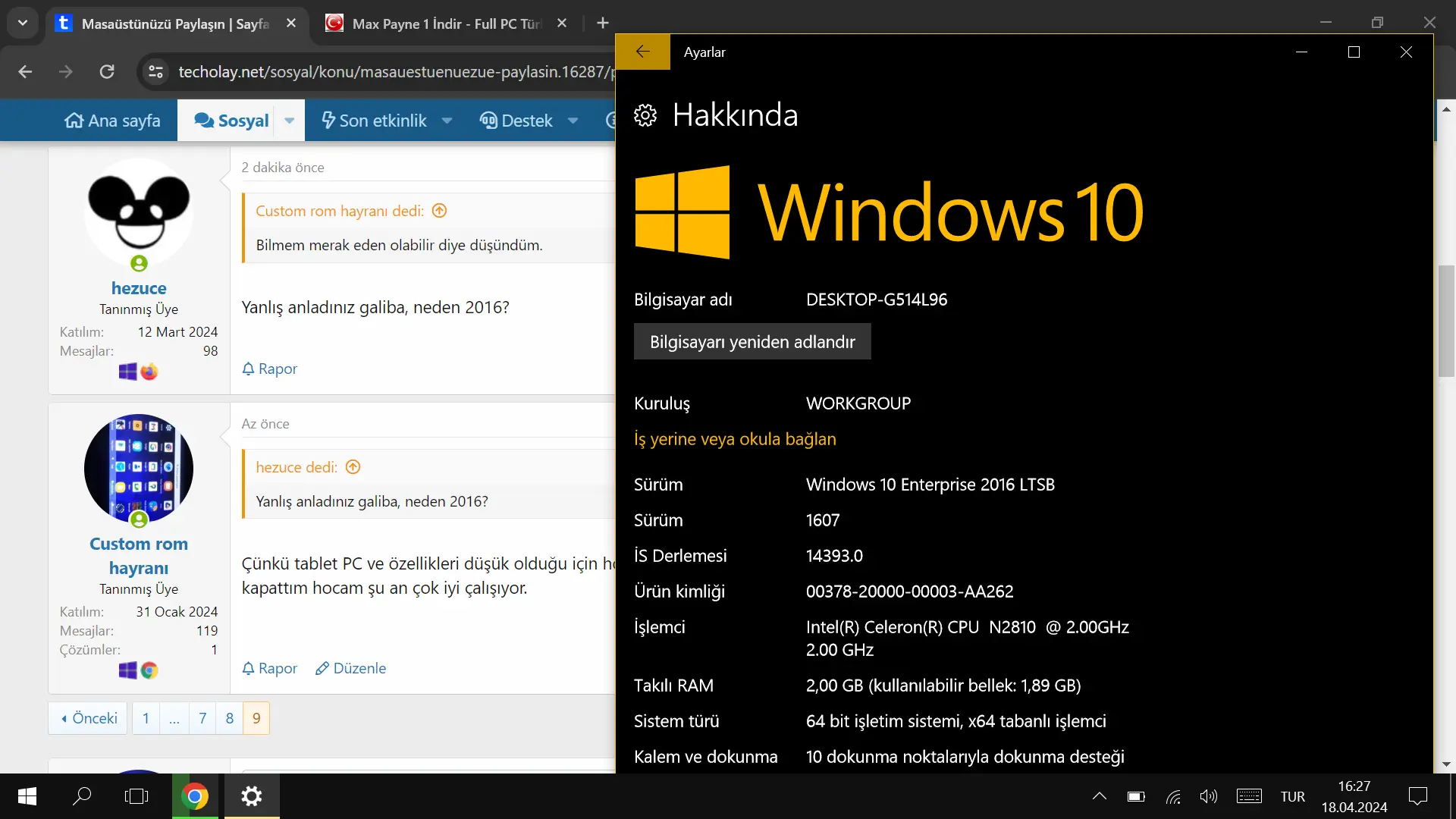Click Firefox badge icon under hezuce
Screen dimensions: 1456x819
point(149,372)
